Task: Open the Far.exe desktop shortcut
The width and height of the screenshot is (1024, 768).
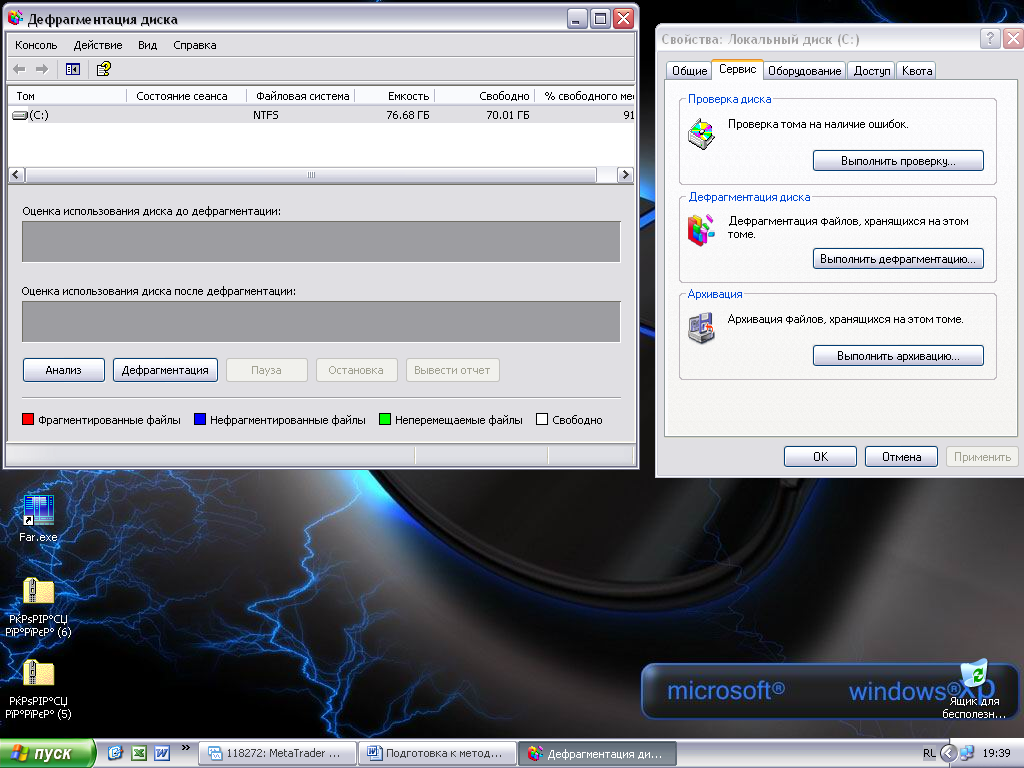Action: (38, 519)
